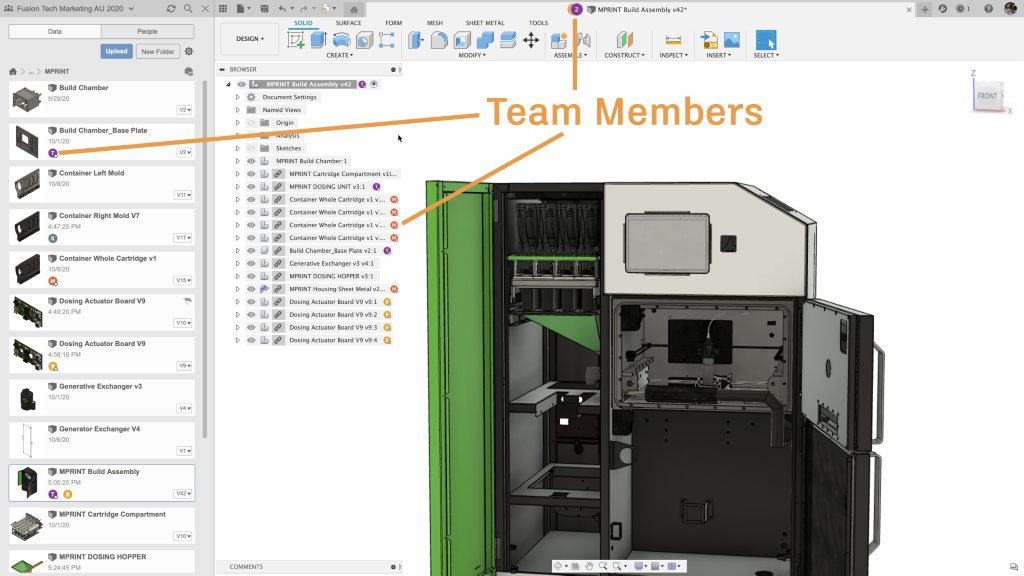
Task: Open the data panel grid icon
Action: [223, 9]
